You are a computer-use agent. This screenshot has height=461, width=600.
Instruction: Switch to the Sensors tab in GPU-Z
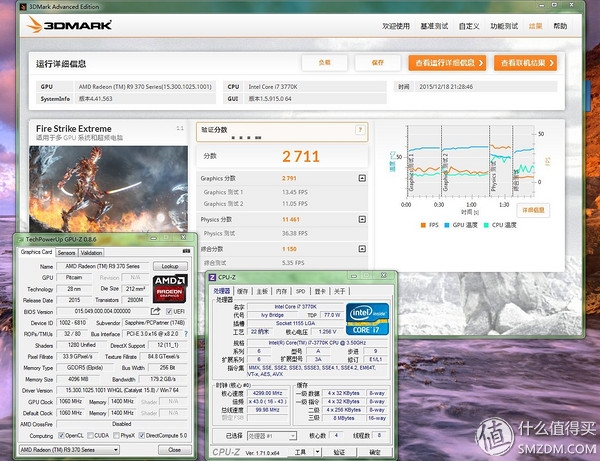[x=66, y=252]
